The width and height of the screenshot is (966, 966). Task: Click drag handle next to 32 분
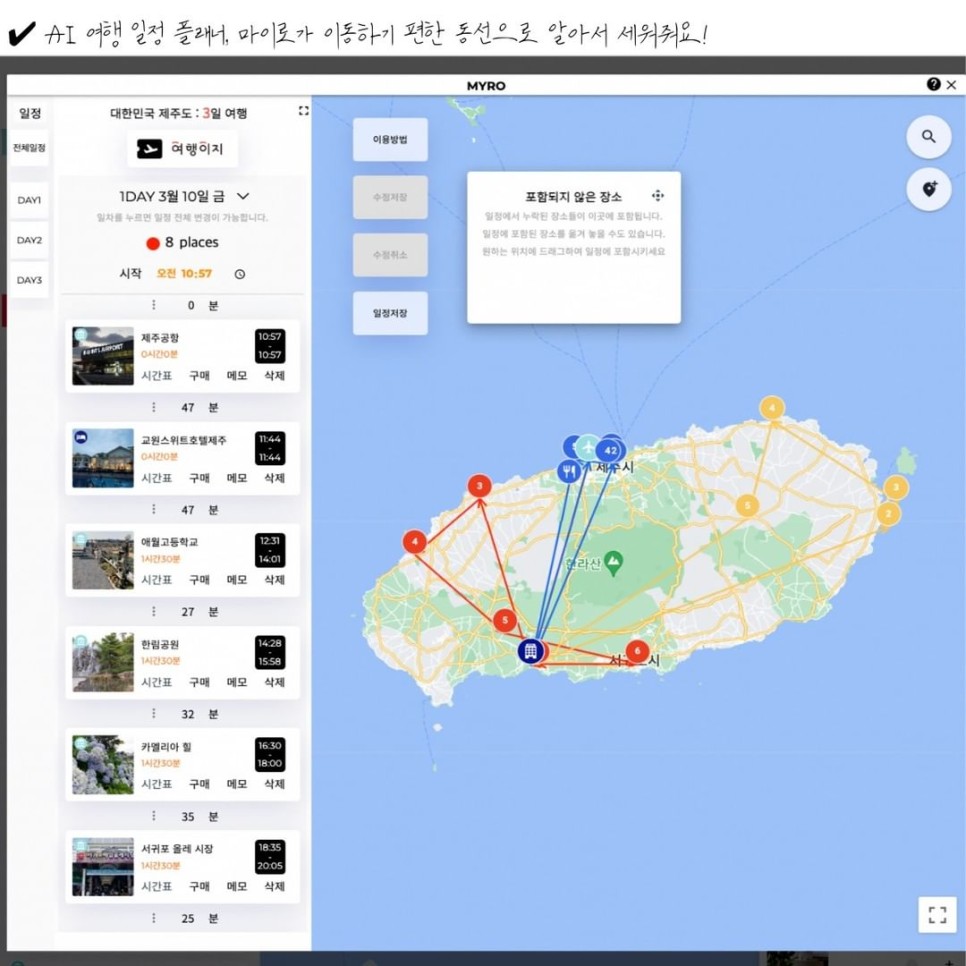coord(153,713)
